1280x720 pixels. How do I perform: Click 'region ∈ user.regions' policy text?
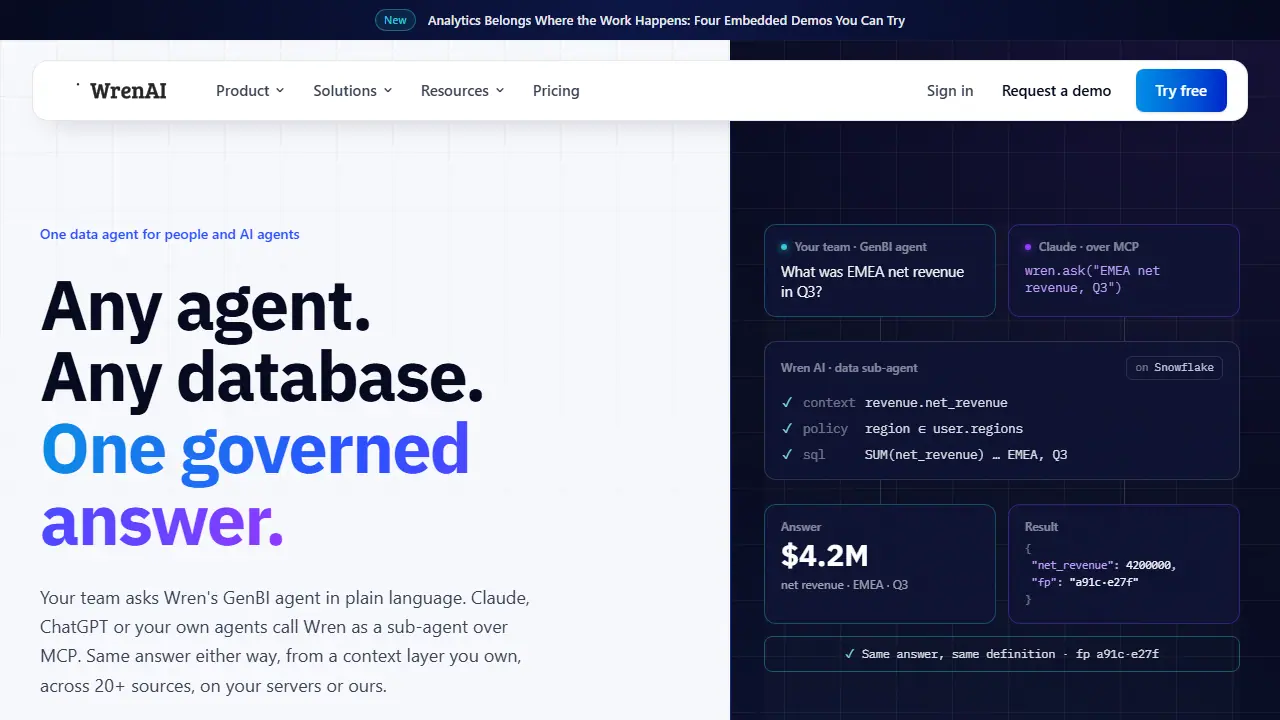tap(944, 429)
